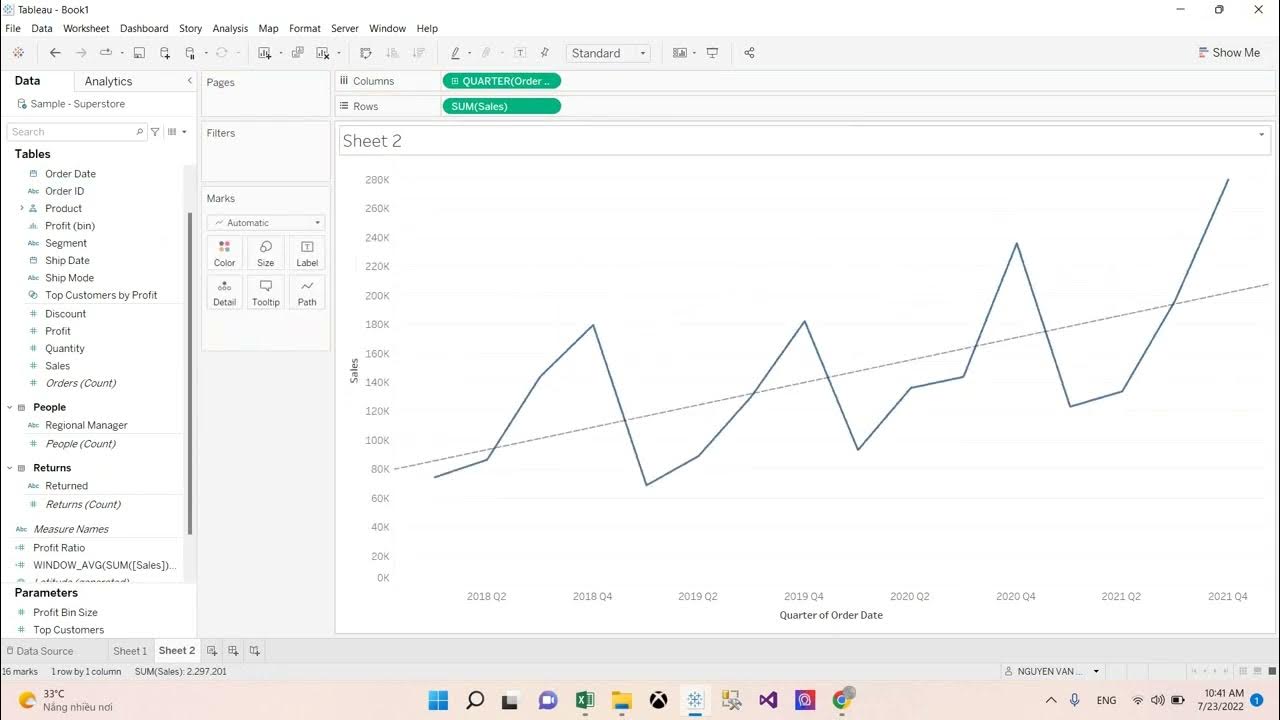
Task: Click the Show Me button
Action: 1229,53
